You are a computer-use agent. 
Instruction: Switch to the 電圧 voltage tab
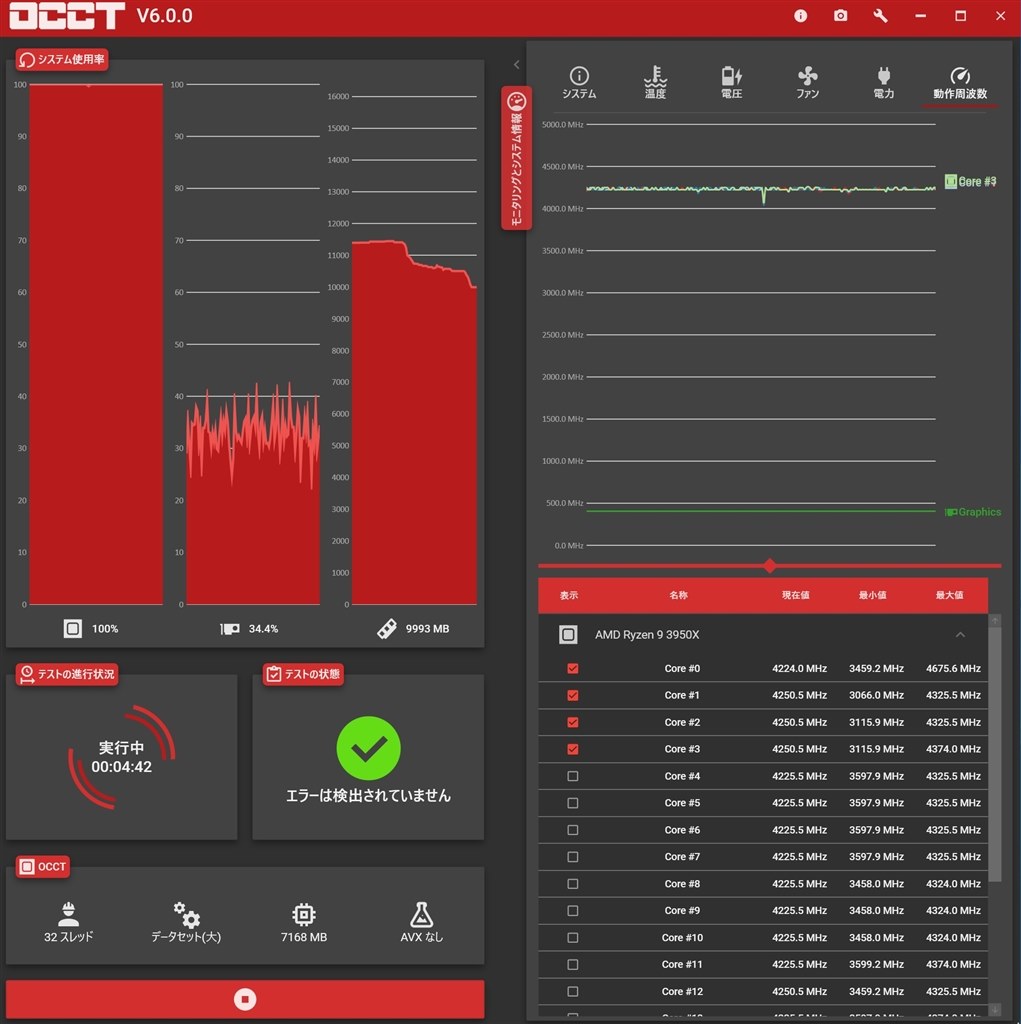(x=731, y=82)
